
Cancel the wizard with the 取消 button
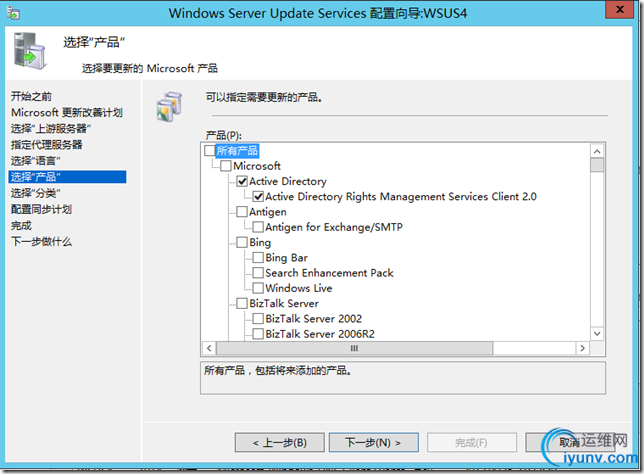coord(570,442)
